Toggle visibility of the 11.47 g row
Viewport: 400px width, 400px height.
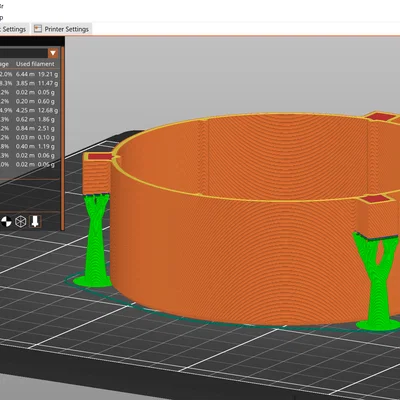[x=29, y=83]
